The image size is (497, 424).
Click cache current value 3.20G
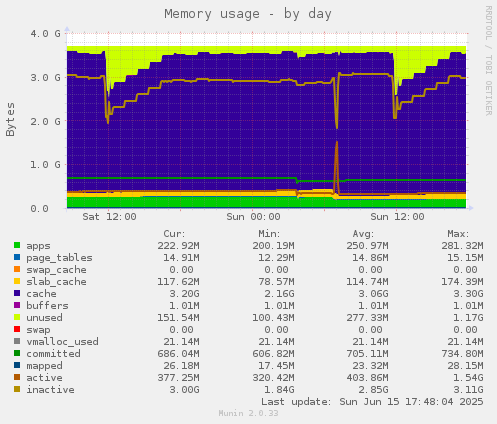pos(184,294)
